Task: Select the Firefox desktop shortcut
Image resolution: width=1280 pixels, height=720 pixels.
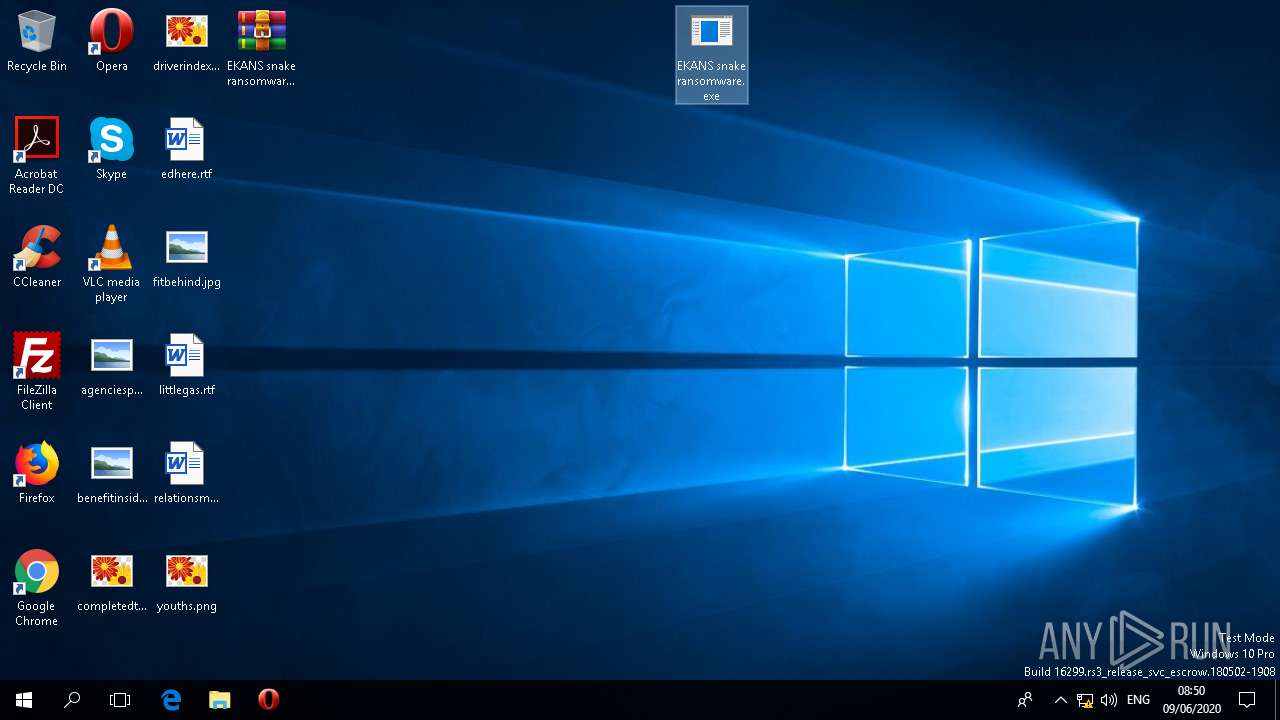Action: [37, 474]
